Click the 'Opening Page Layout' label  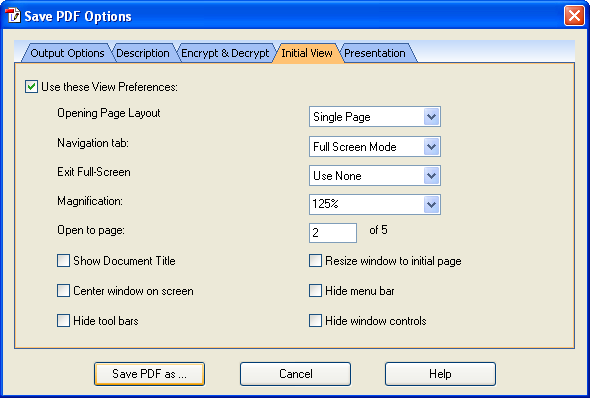pos(109,113)
